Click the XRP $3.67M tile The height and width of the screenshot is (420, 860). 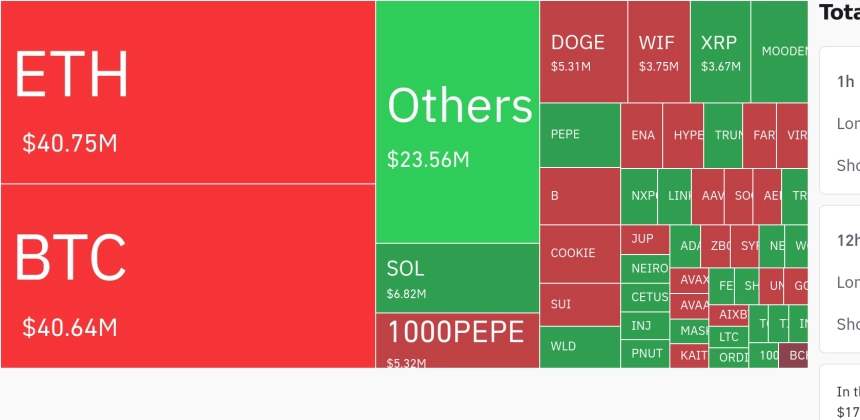721,52
